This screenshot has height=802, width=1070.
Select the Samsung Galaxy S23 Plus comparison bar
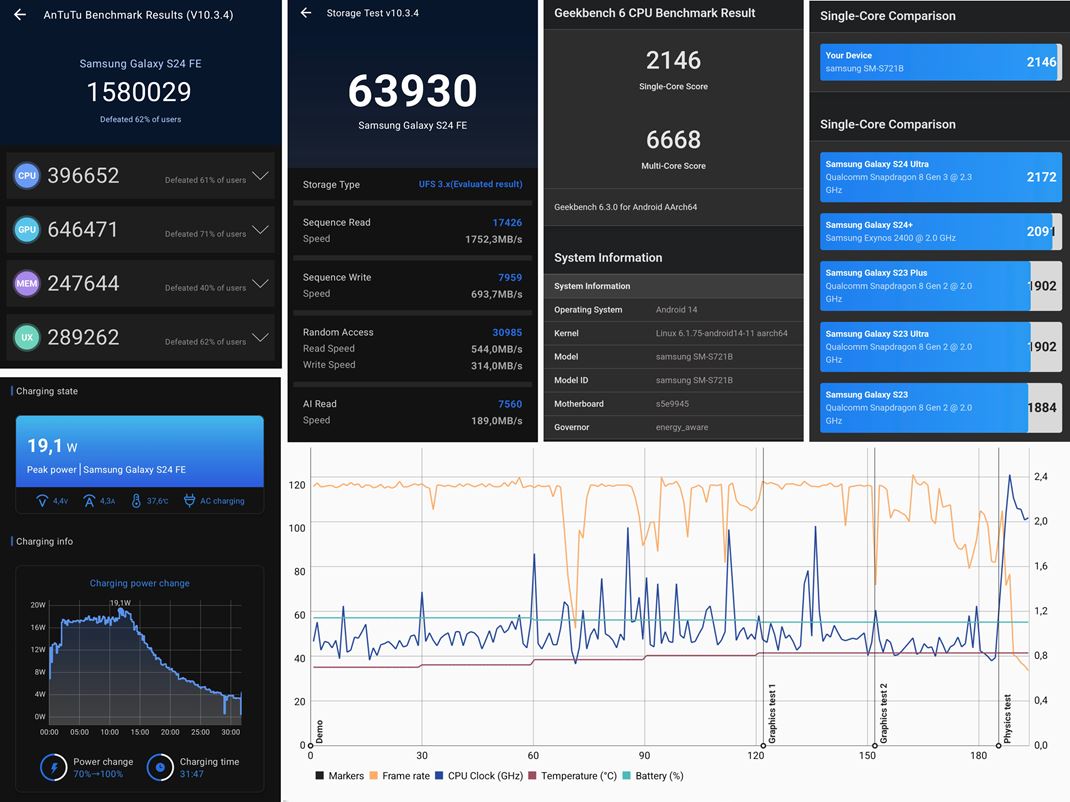point(940,286)
